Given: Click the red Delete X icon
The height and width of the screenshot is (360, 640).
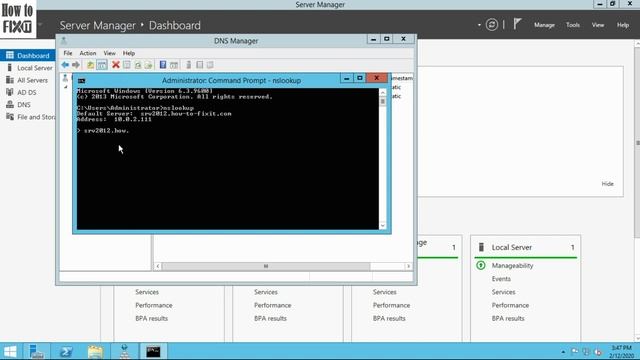Looking at the screenshot, I should (116, 64).
